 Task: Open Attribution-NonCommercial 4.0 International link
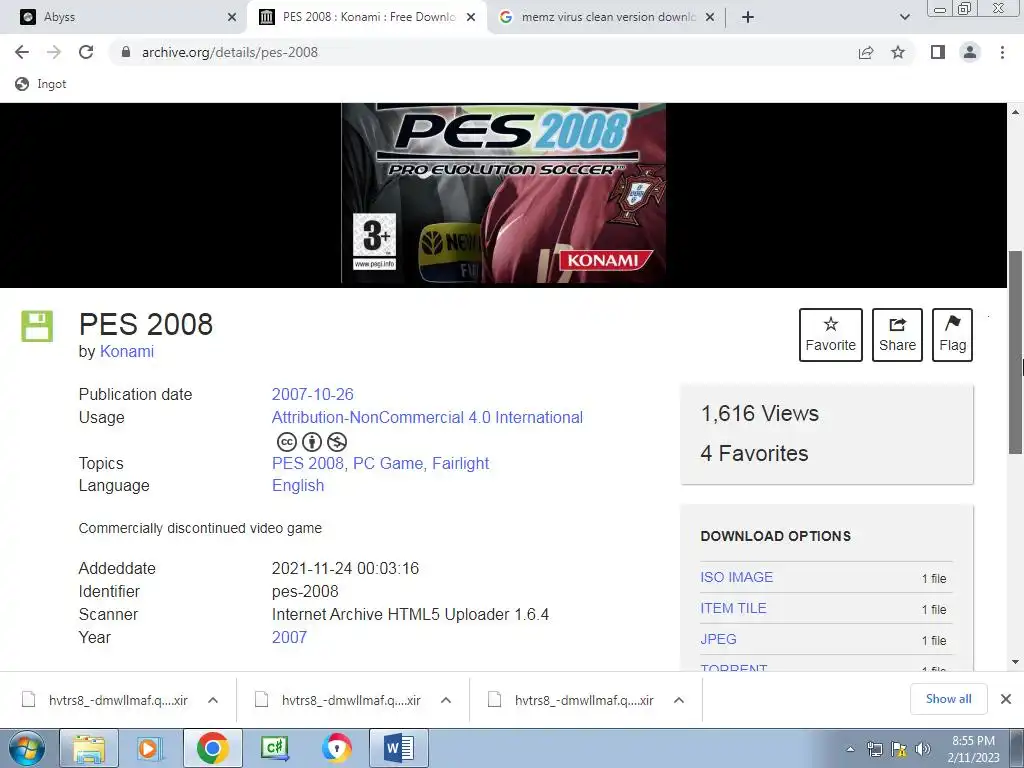click(x=427, y=417)
